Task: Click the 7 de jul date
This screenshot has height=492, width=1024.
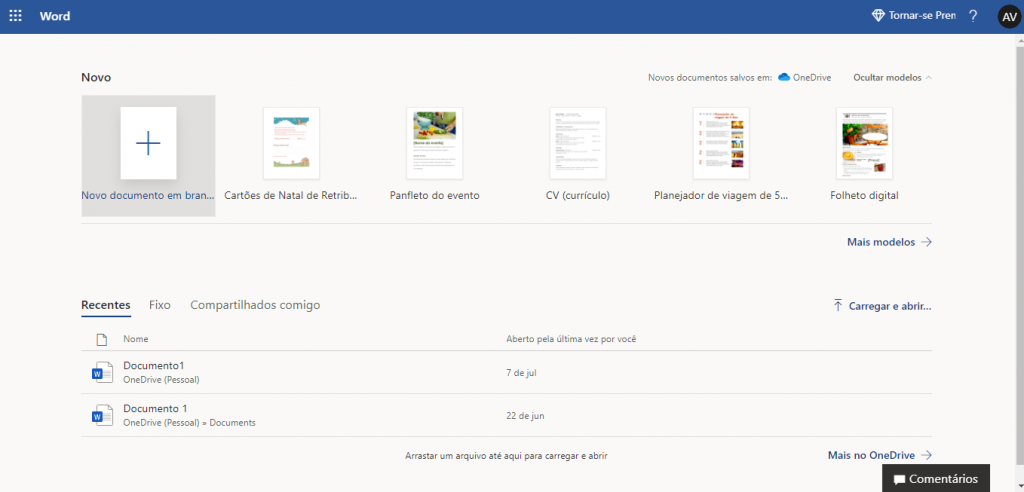Action: tap(521, 372)
